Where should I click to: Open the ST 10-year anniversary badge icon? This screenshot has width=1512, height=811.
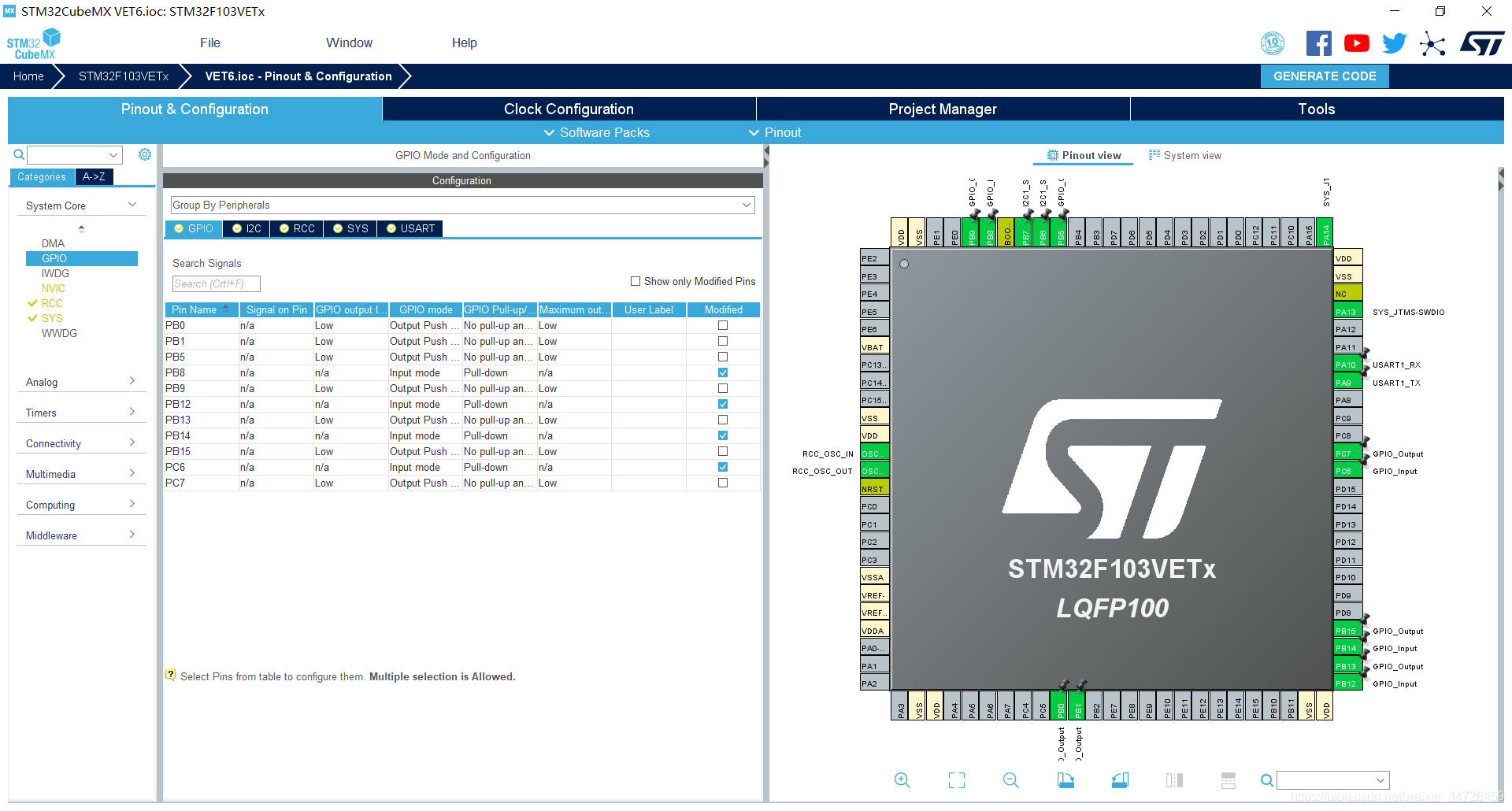point(1273,43)
